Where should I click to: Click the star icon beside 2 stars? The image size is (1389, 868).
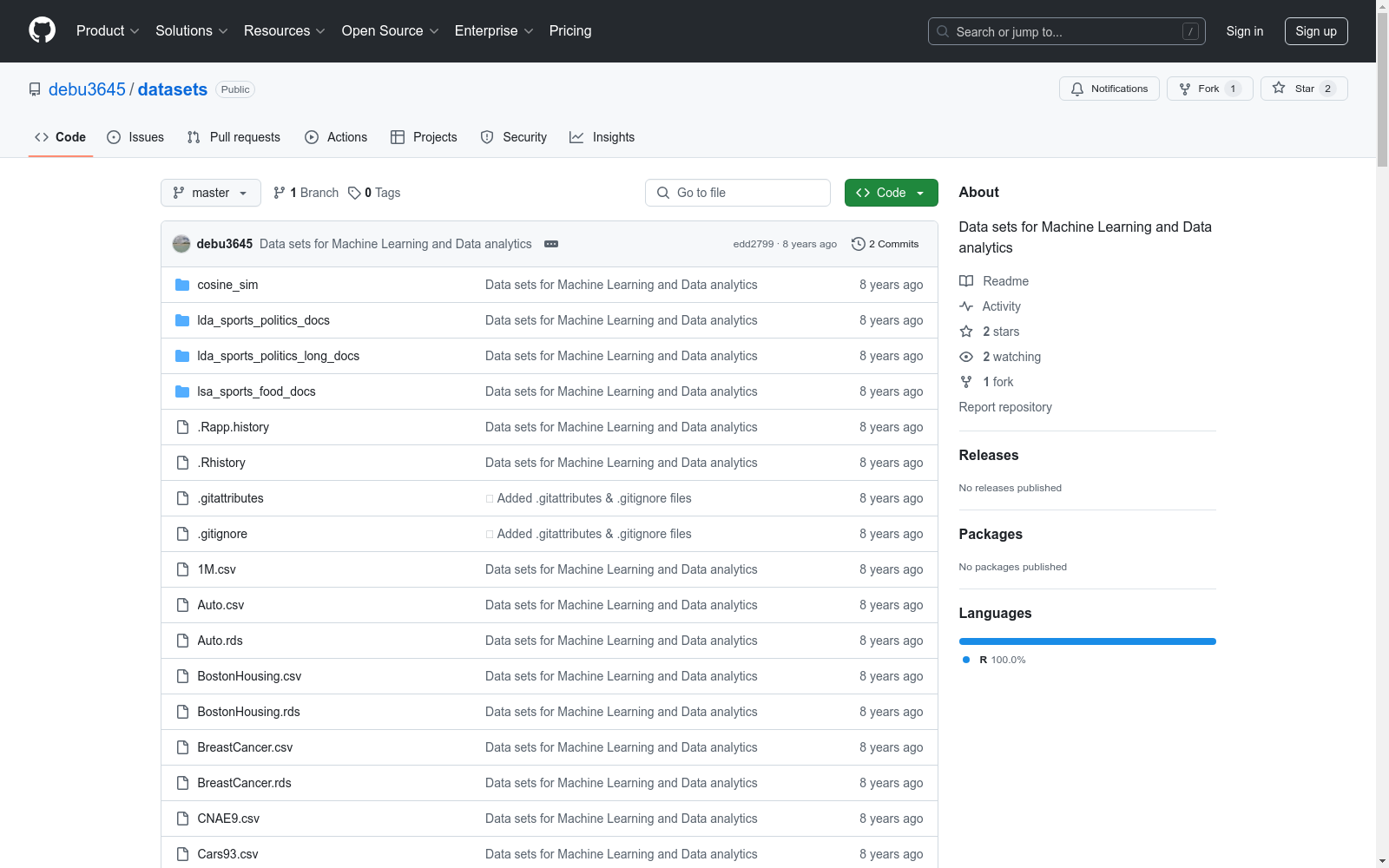(x=966, y=332)
